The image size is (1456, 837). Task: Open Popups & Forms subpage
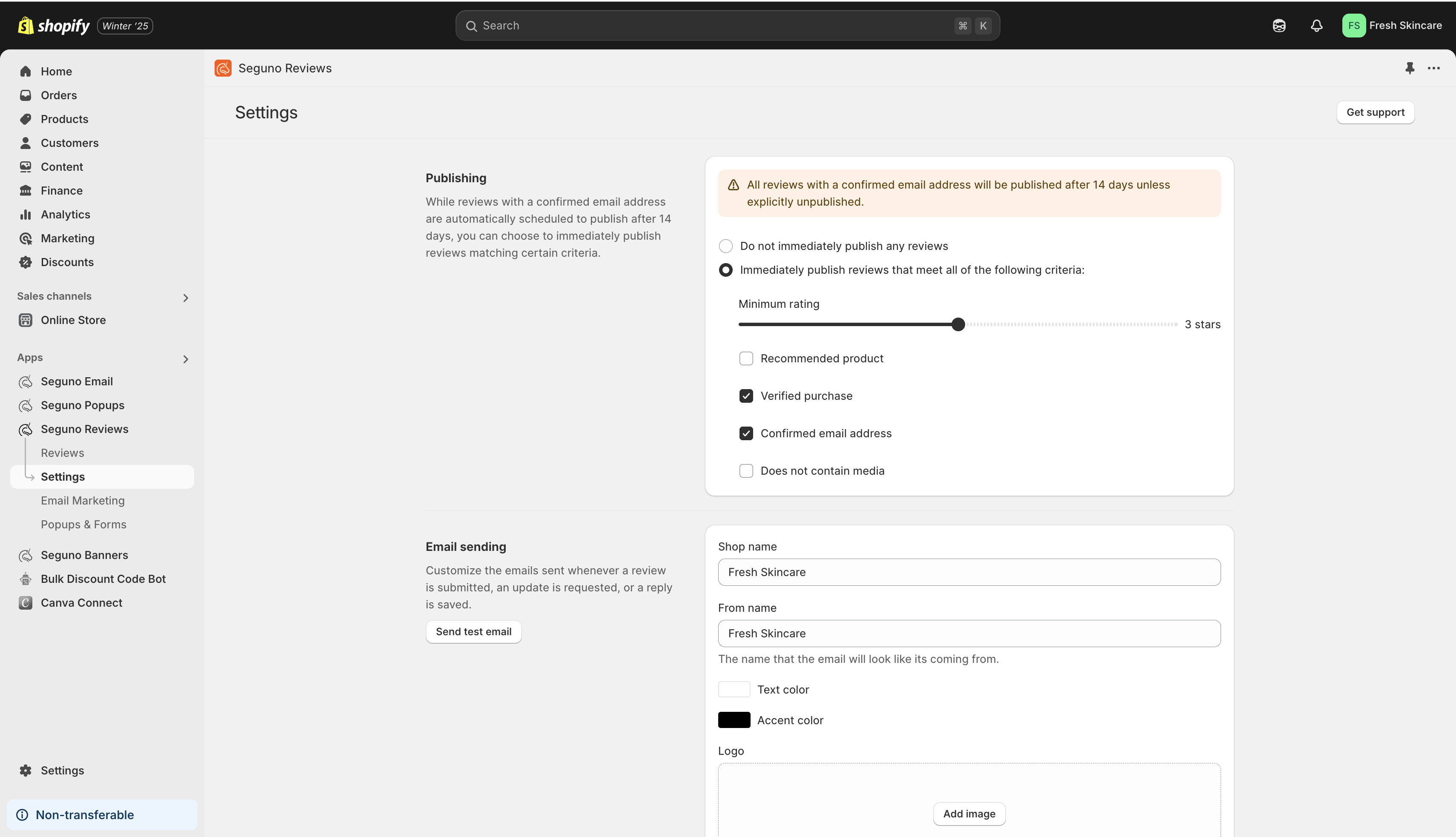tap(83, 524)
